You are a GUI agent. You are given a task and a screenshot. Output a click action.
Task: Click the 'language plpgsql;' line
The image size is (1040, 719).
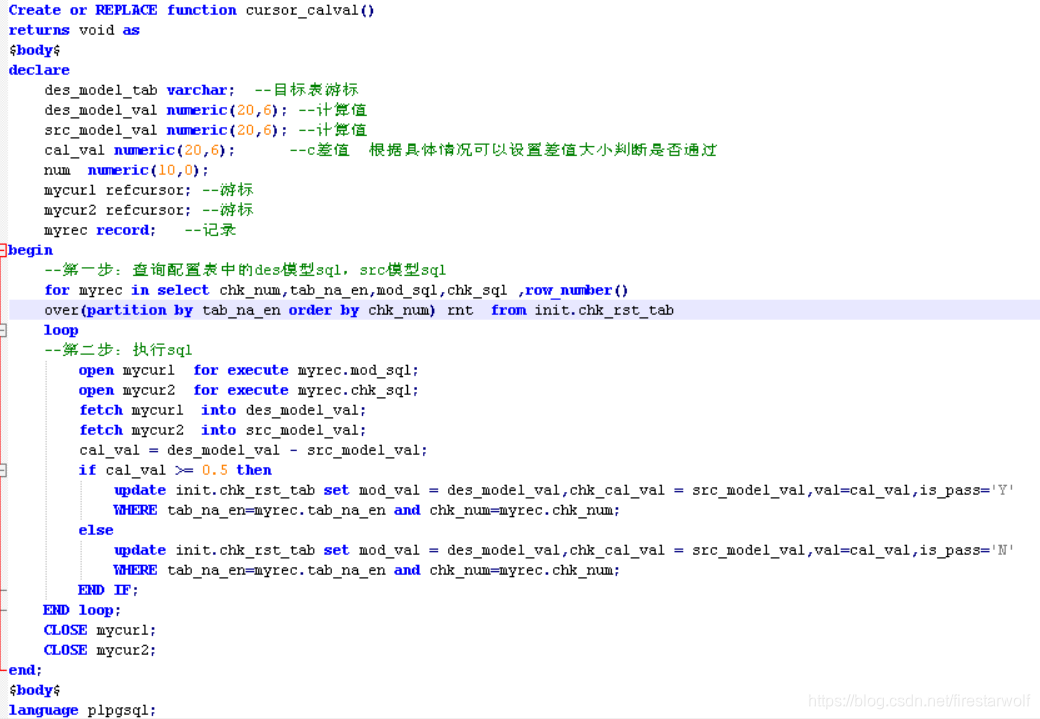[x=82, y=710]
